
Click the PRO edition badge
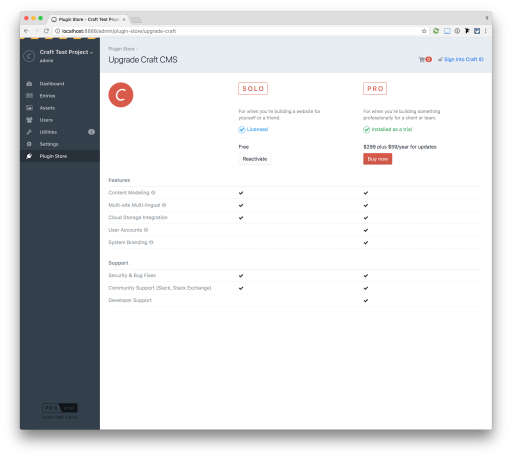click(375, 89)
